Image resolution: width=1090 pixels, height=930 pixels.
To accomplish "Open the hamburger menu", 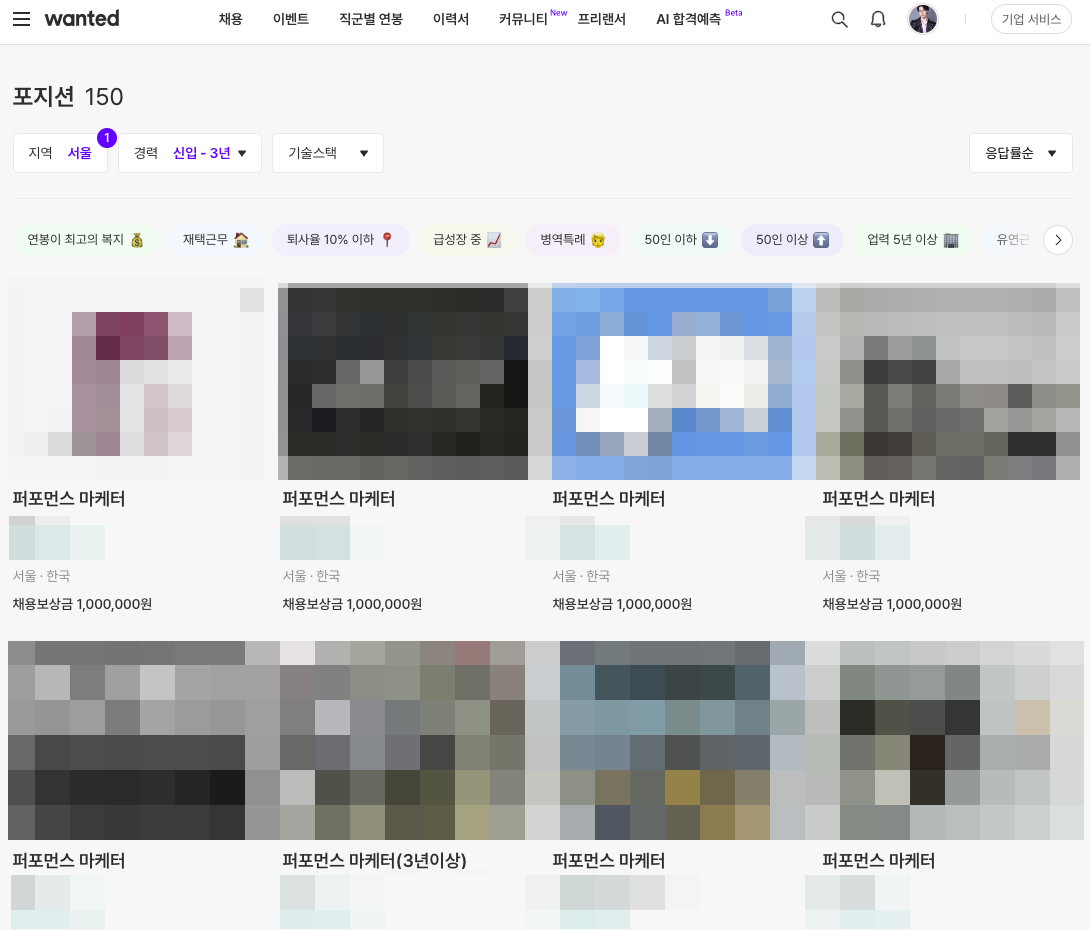I will tap(21, 18).
